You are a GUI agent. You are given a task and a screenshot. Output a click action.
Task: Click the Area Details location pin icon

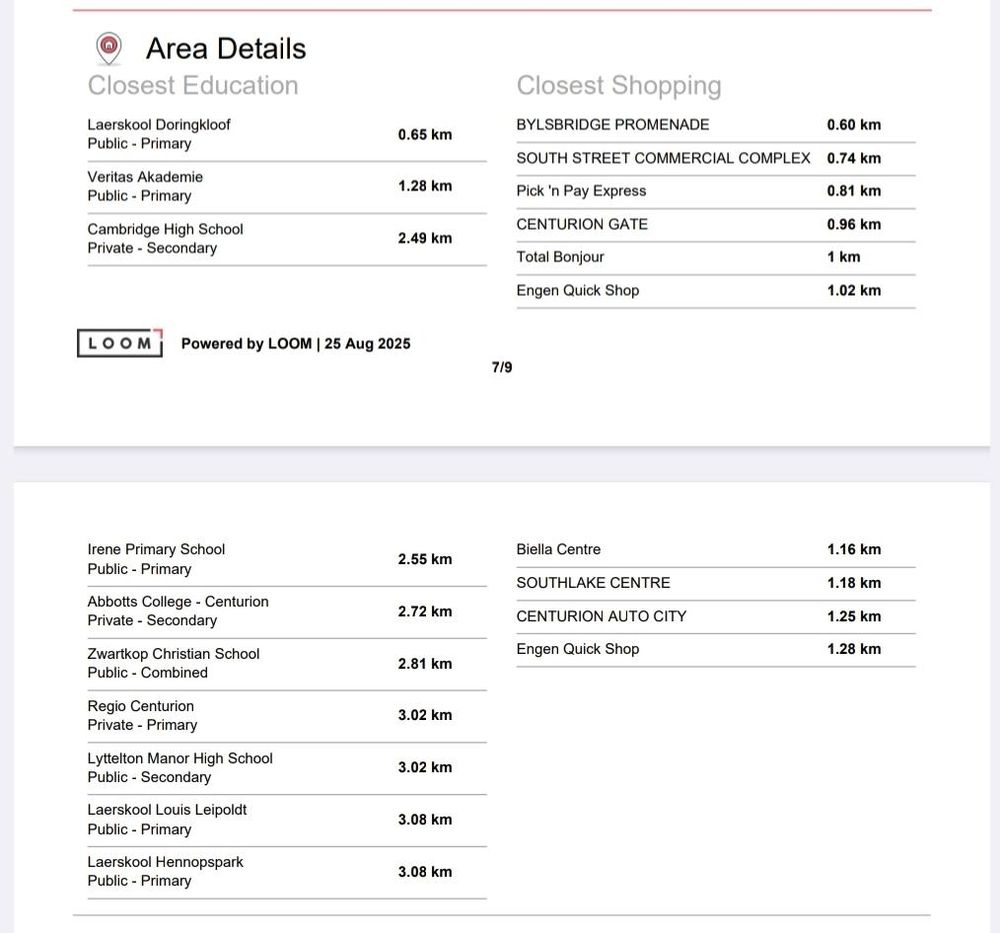click(x=108, y=47)
